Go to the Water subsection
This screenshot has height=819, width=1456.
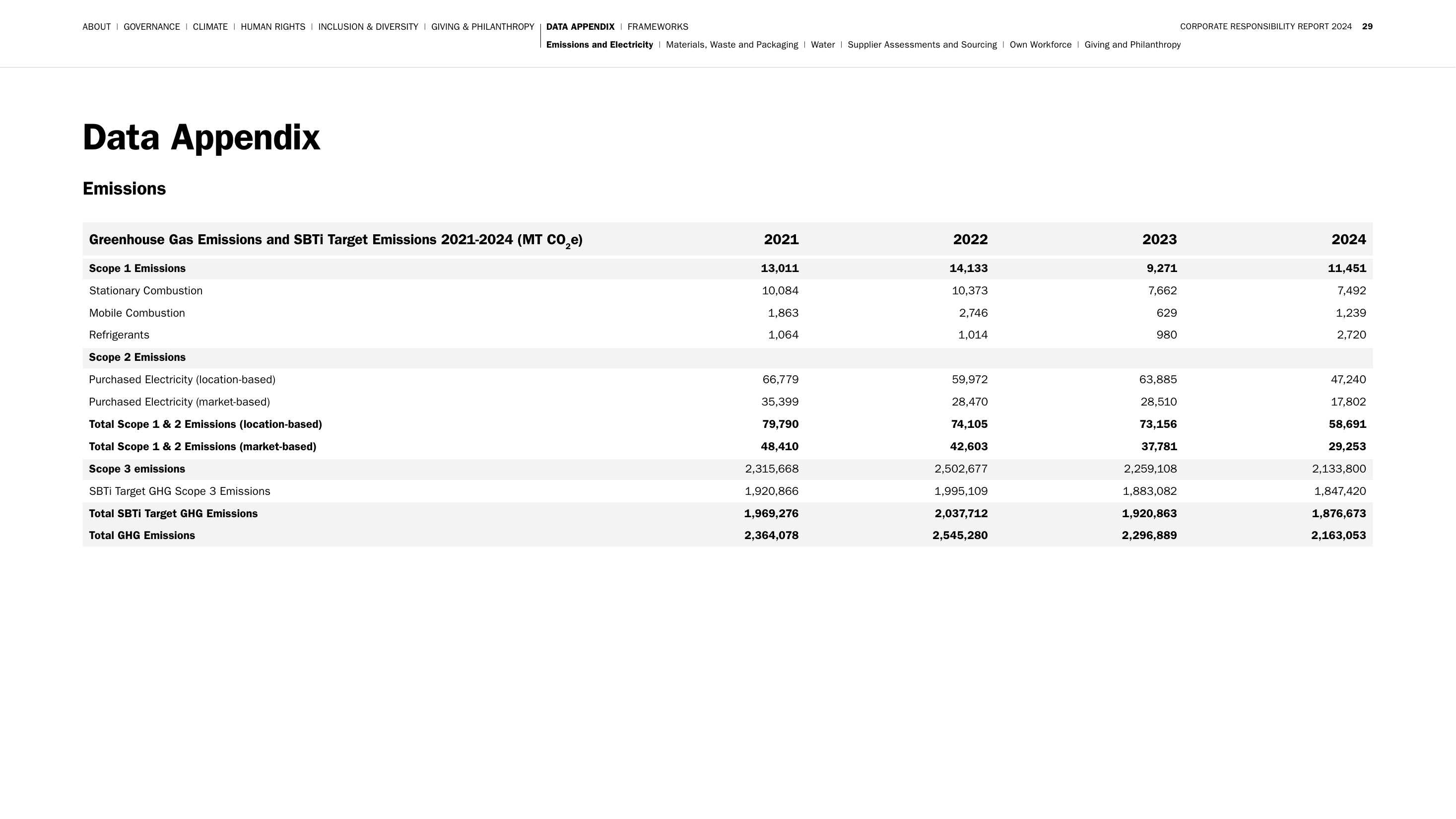click(x=823, y=45)
